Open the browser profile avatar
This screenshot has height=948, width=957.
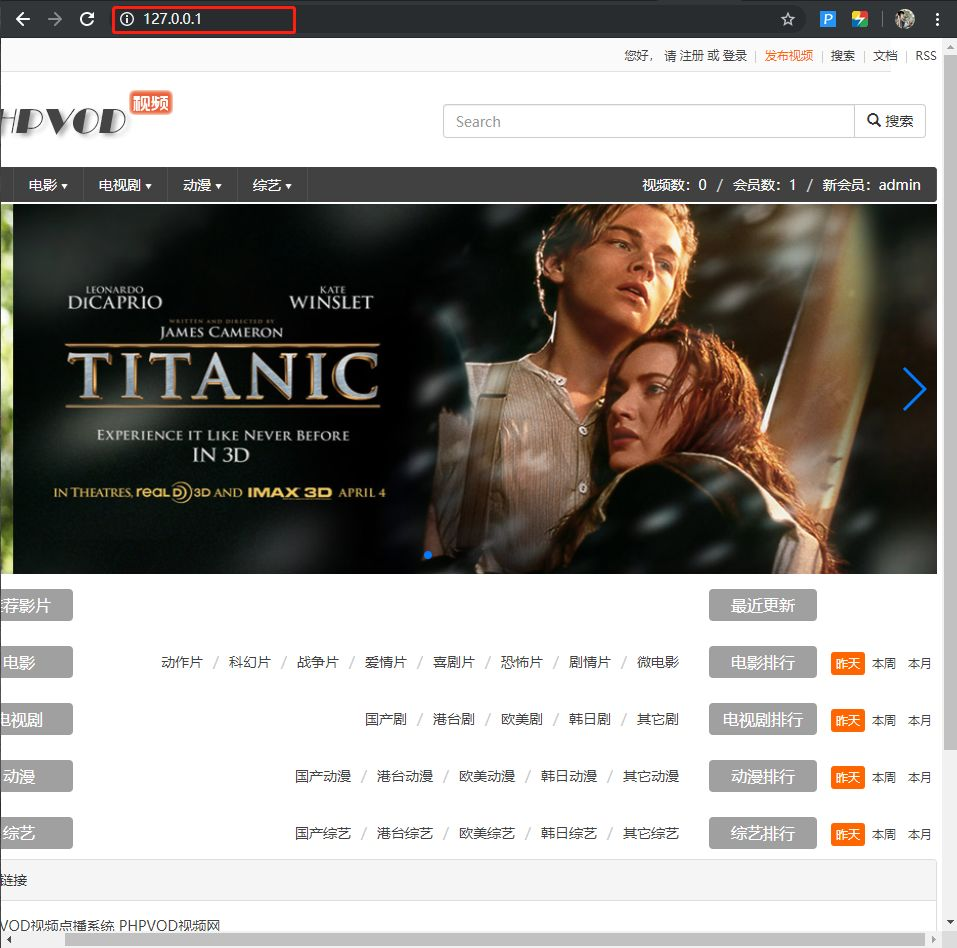coord(905,19)
